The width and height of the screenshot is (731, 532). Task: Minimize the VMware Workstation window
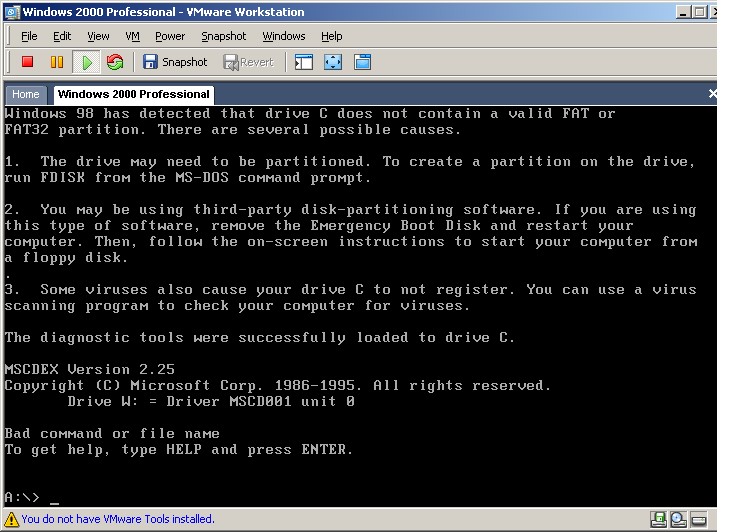pos(683,12)
